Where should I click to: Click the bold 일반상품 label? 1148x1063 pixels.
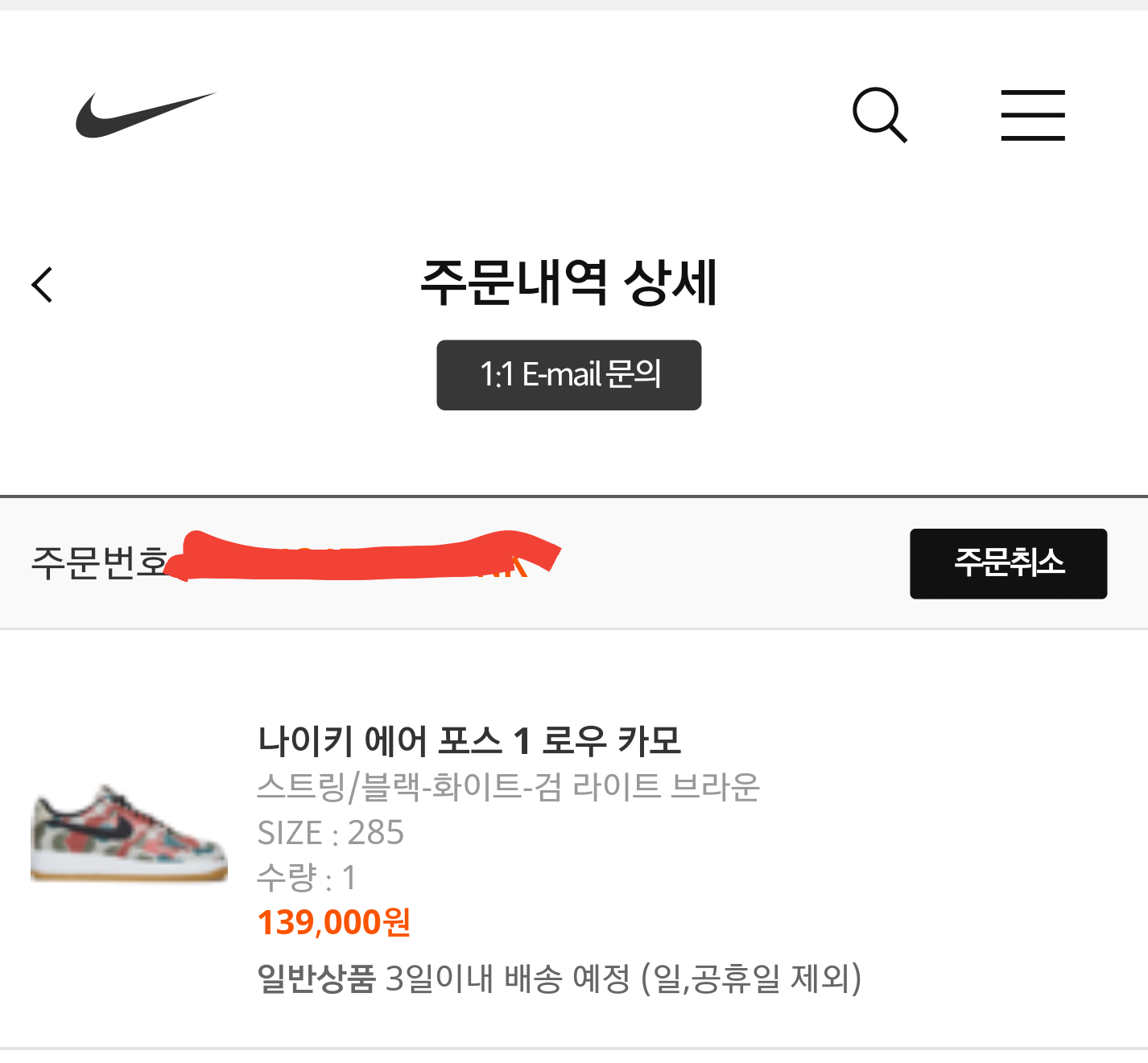pos(316,979)
